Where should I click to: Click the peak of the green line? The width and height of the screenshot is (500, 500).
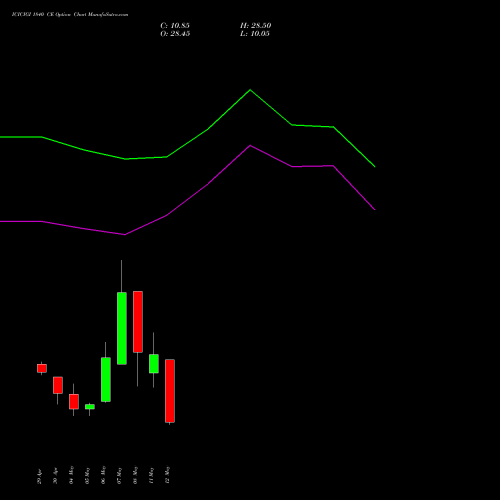pyautogui.click(x=250, y=90)
